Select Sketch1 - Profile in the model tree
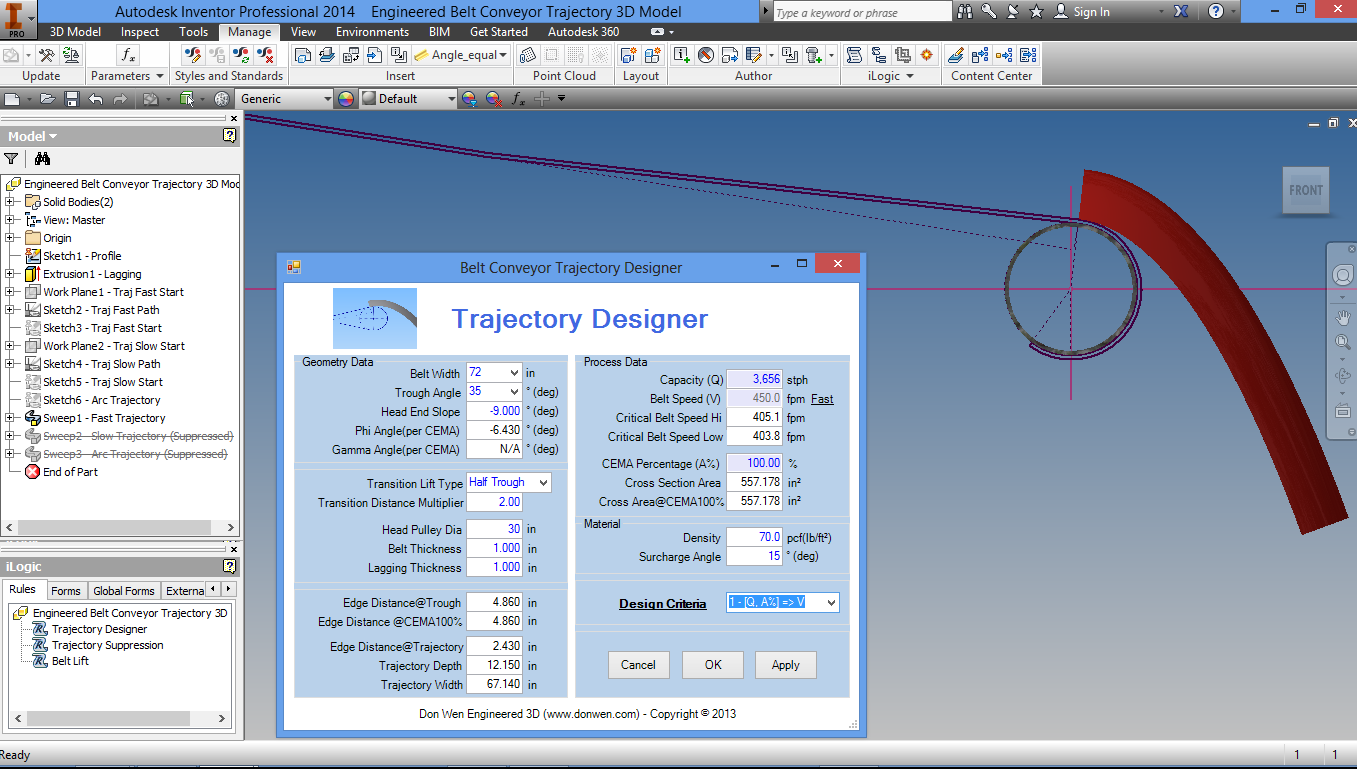 (81, 256)
